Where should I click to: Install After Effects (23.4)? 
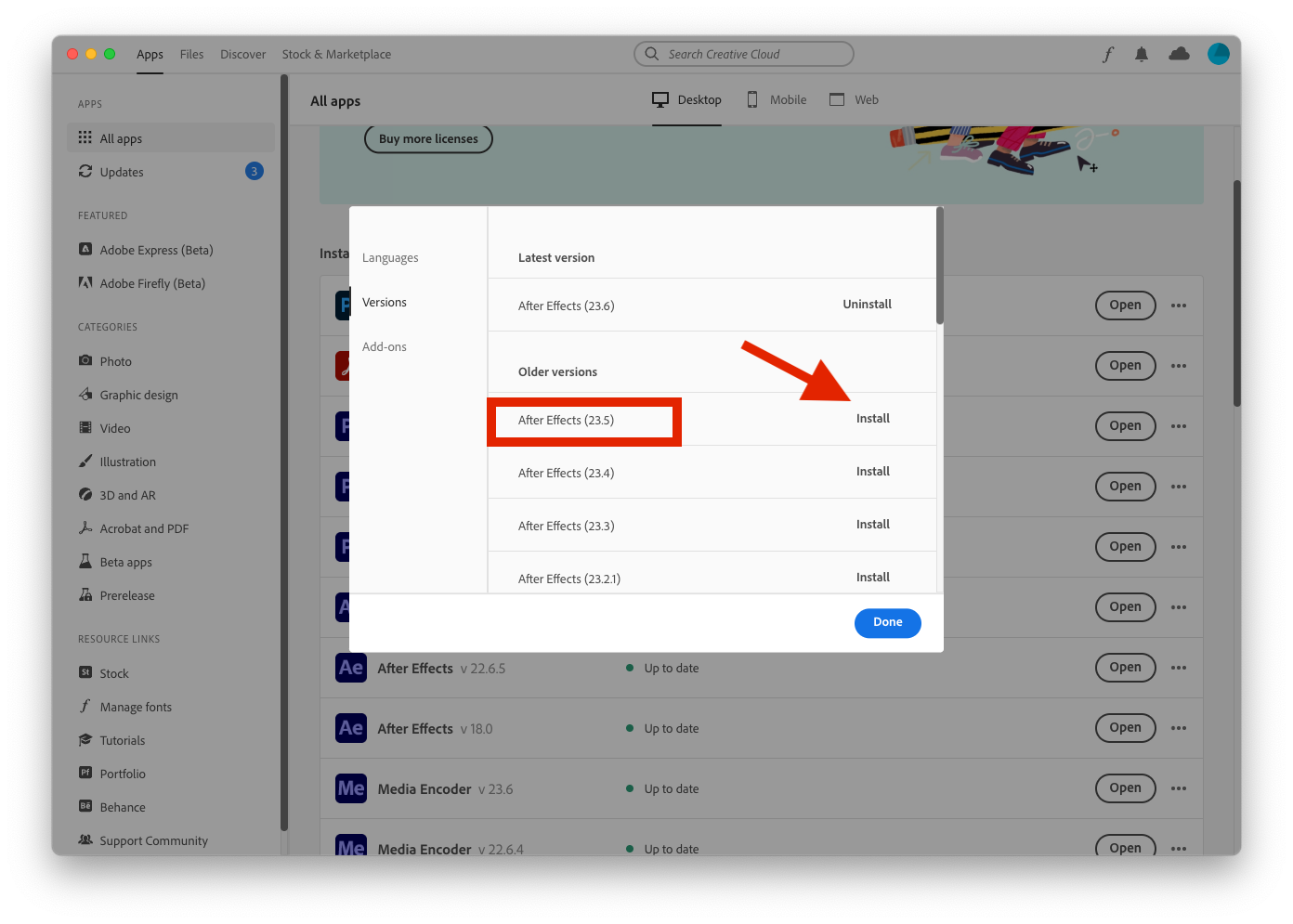point(873,472)
